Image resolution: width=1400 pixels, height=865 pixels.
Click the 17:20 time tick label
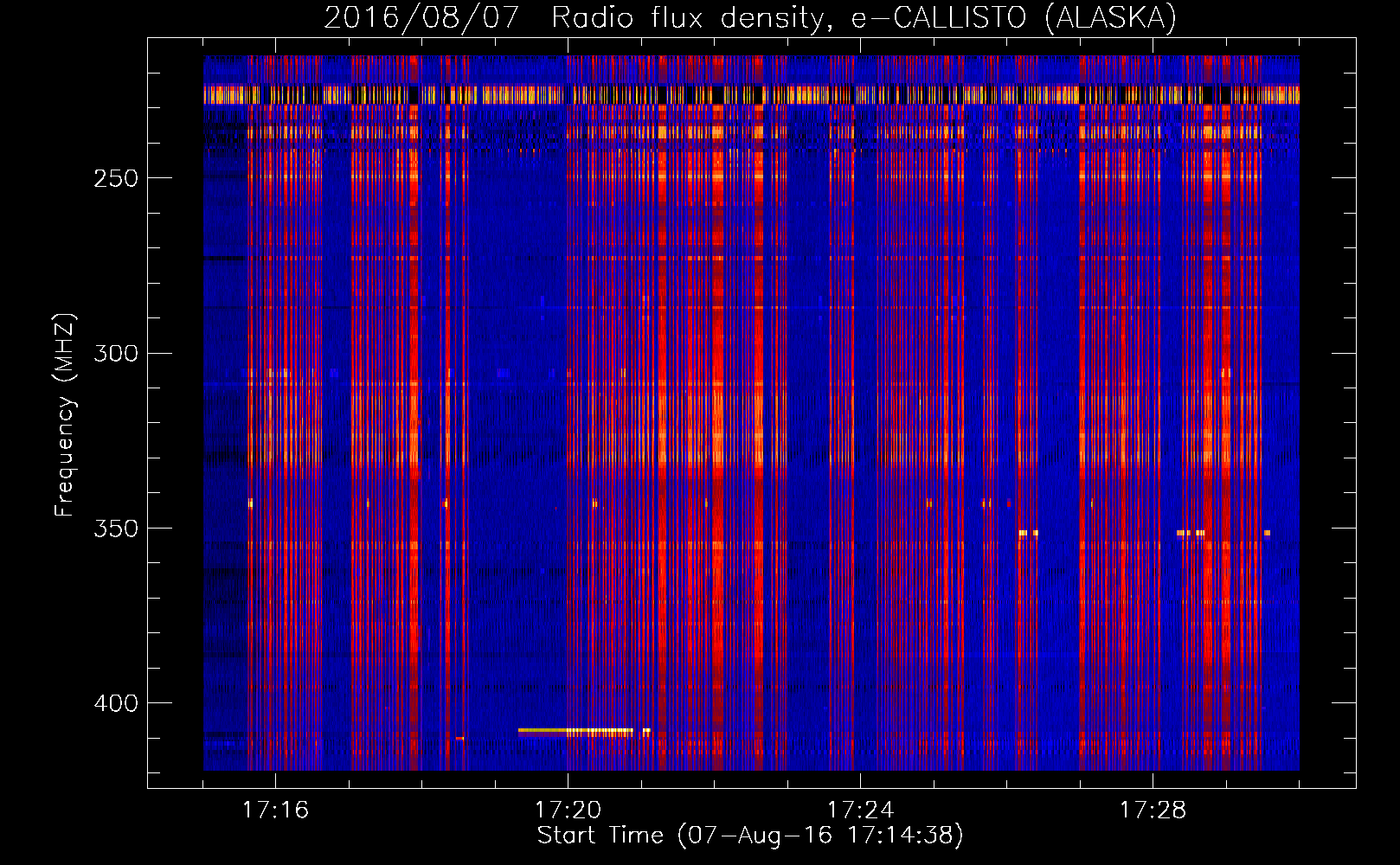coord(568,810)
